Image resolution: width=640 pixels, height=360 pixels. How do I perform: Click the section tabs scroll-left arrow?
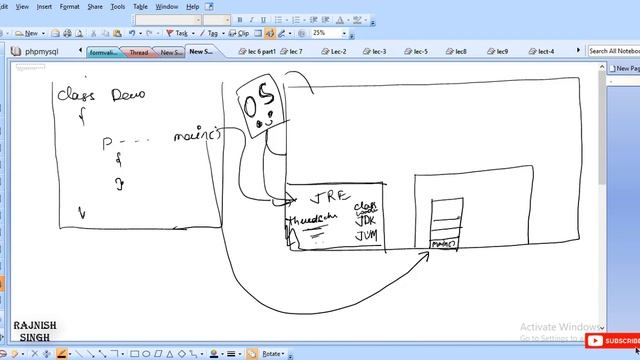80,50
